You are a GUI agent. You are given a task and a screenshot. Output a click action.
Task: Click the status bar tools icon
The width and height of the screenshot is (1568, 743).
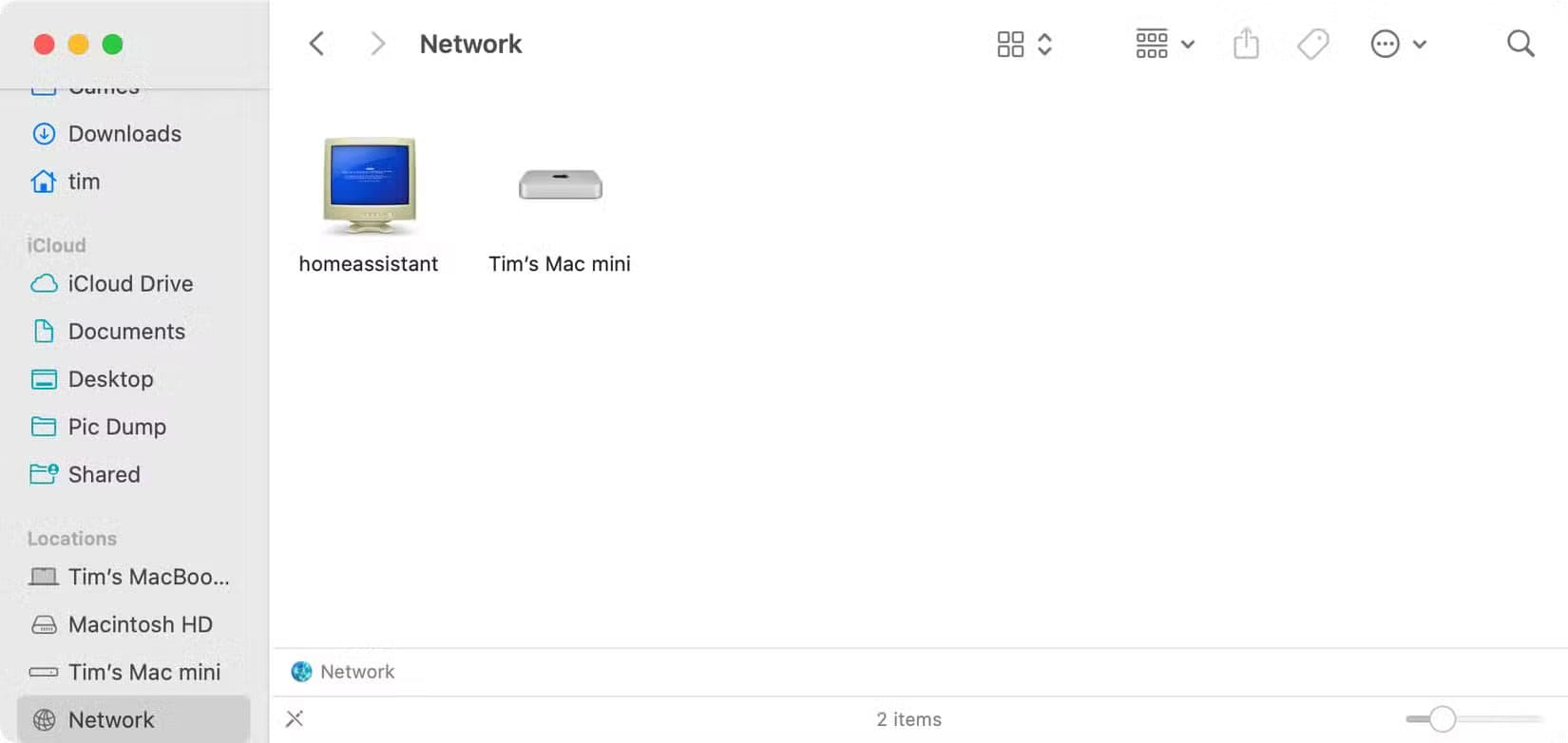tap(295, 719)
